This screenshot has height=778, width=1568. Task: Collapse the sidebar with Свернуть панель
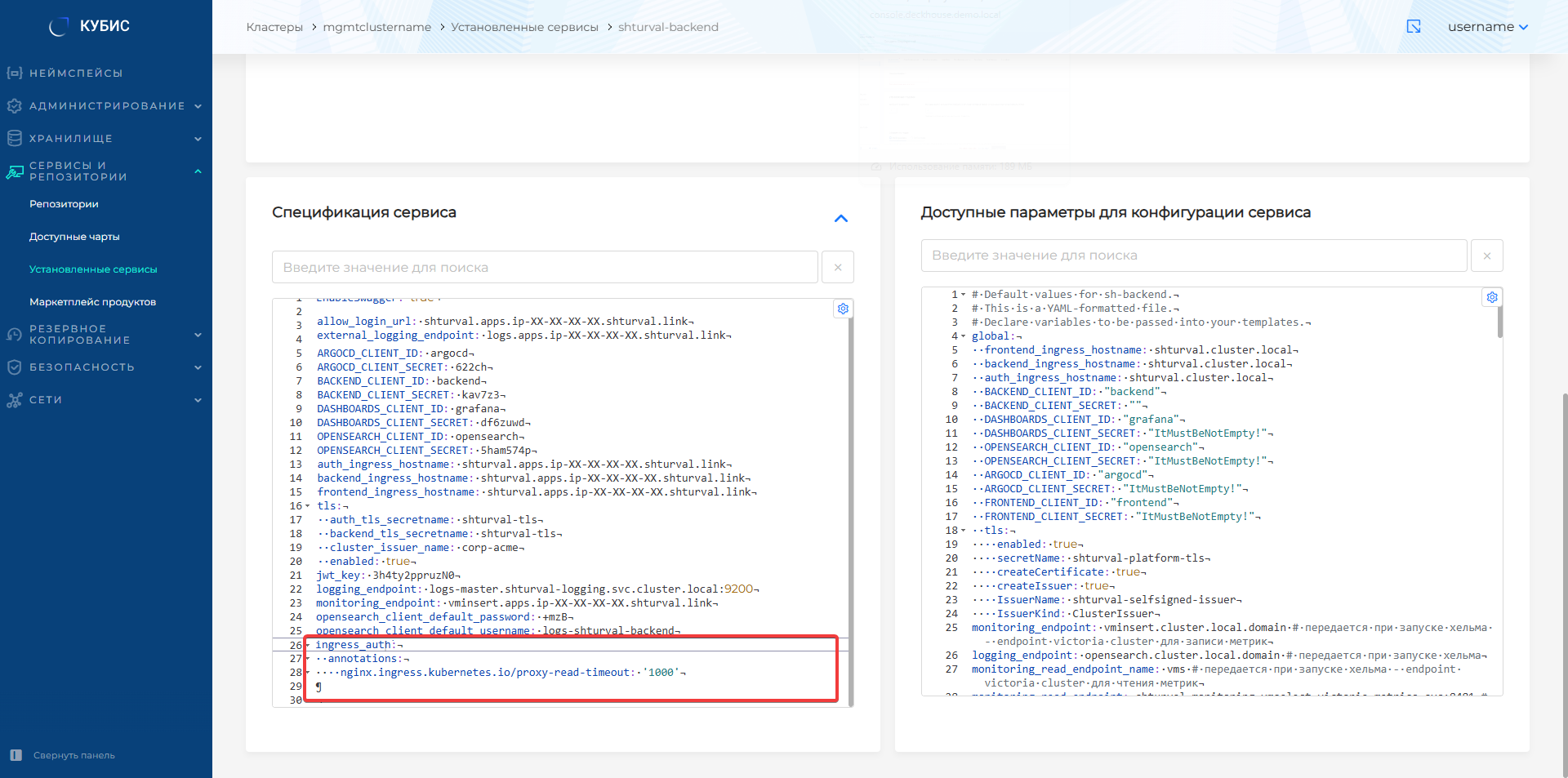pos(73,755)
